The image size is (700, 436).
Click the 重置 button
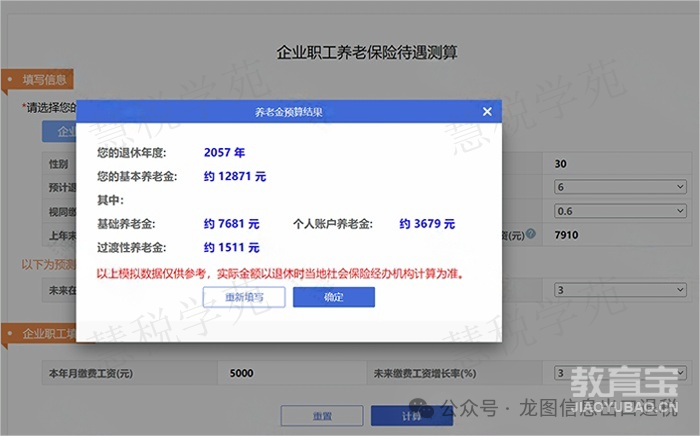[322, 416]
